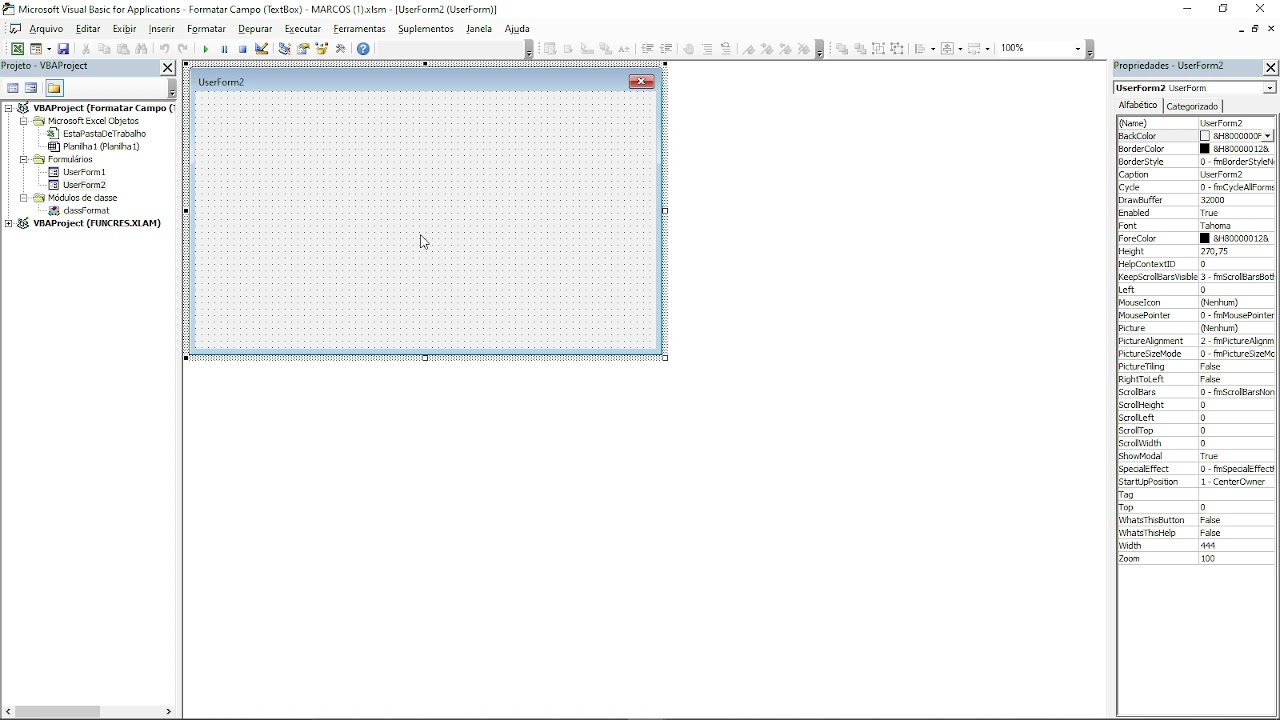Image resolution: width=1280 pixels, height=720 pixels.
Task: Collapse the VBAProject (Formatar Campo) tree node
Action: [9, 108]
